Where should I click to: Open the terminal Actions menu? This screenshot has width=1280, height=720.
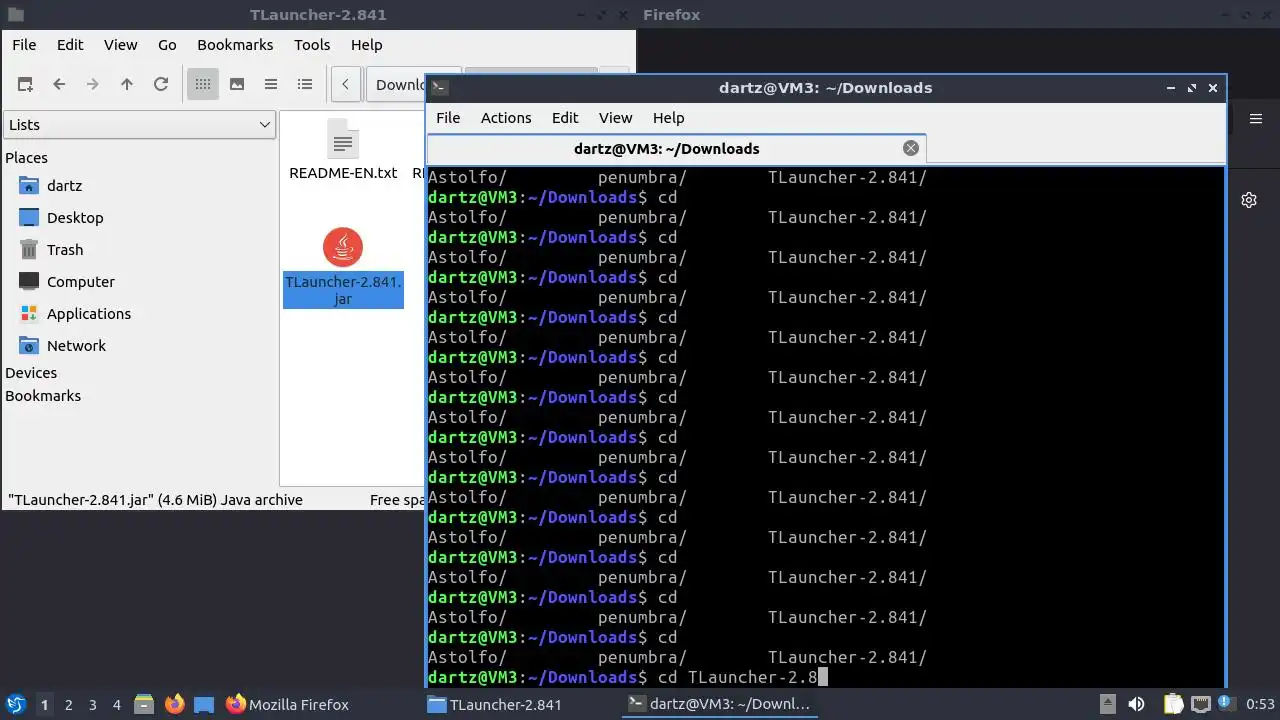[x=506, y=118]
